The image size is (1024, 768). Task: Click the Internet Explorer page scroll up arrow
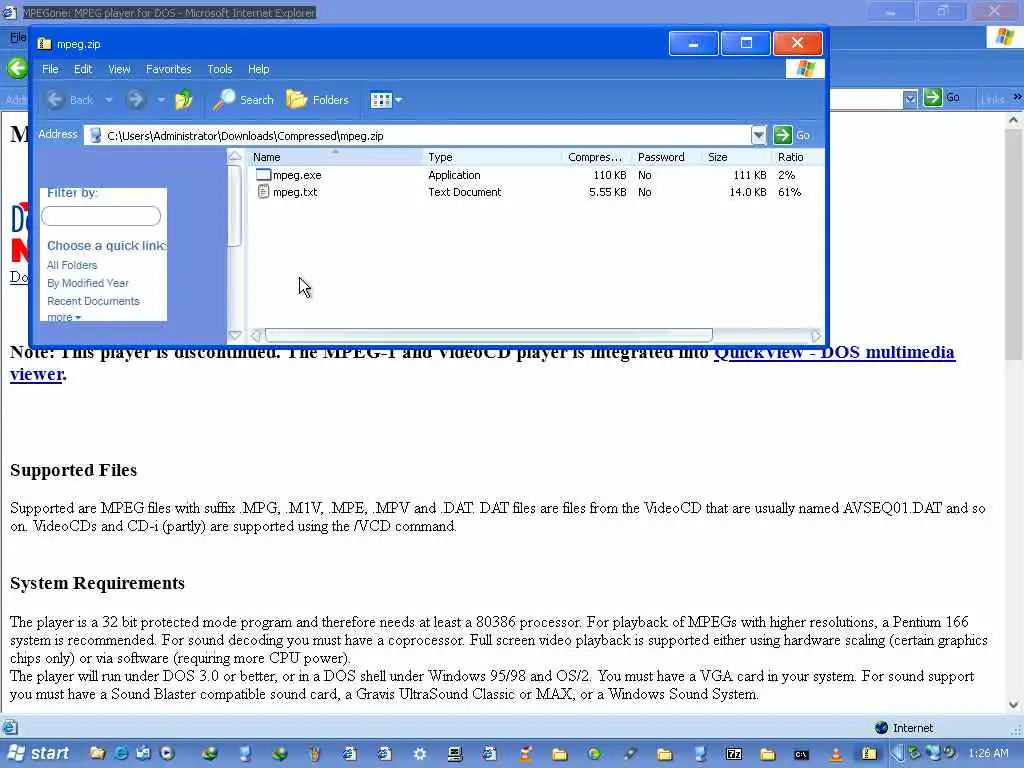coord(1014,120)
